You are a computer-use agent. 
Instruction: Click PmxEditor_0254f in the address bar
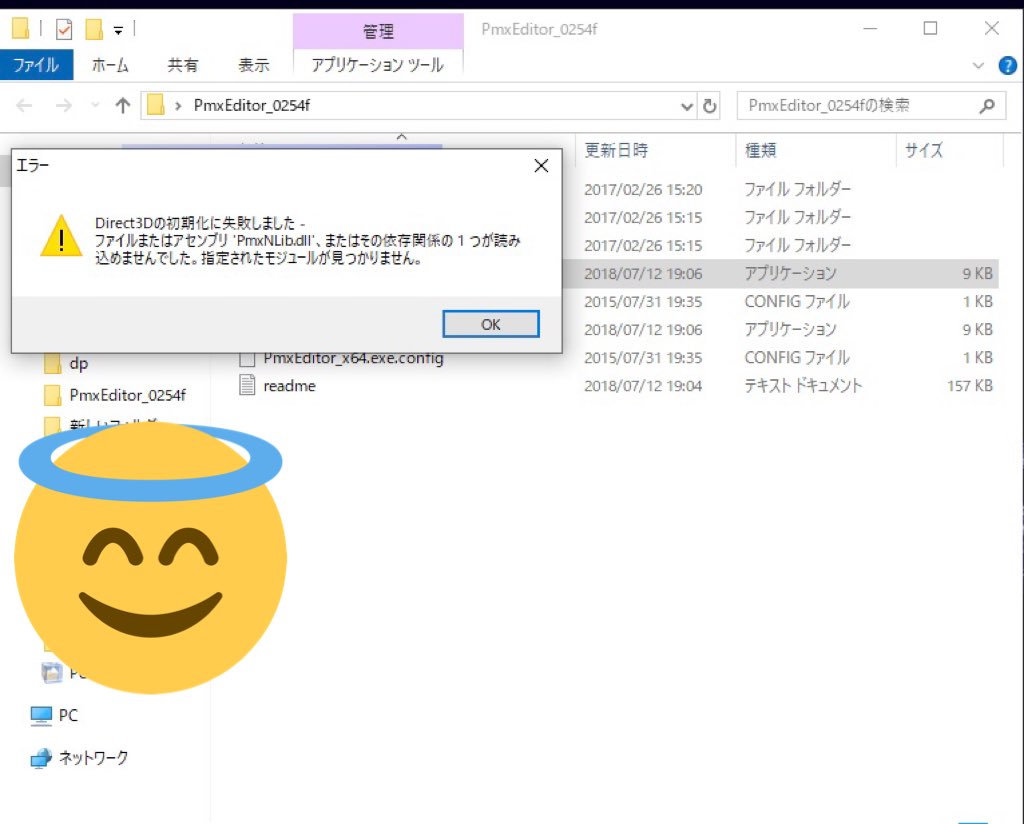(251, 105)
